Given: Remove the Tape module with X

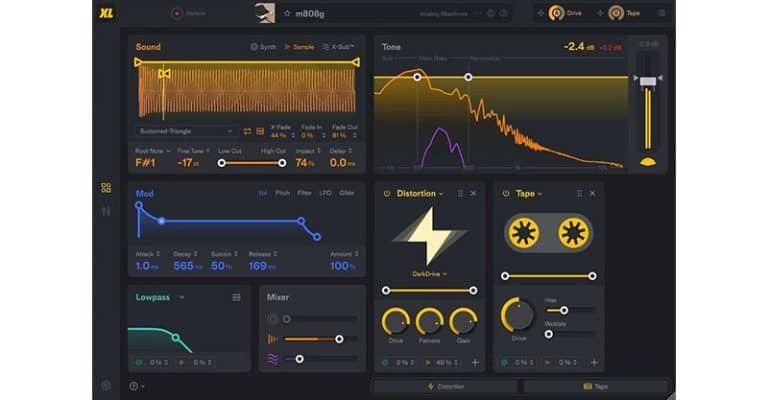Looking at the screenshot, I should click(x=592, y=193).
